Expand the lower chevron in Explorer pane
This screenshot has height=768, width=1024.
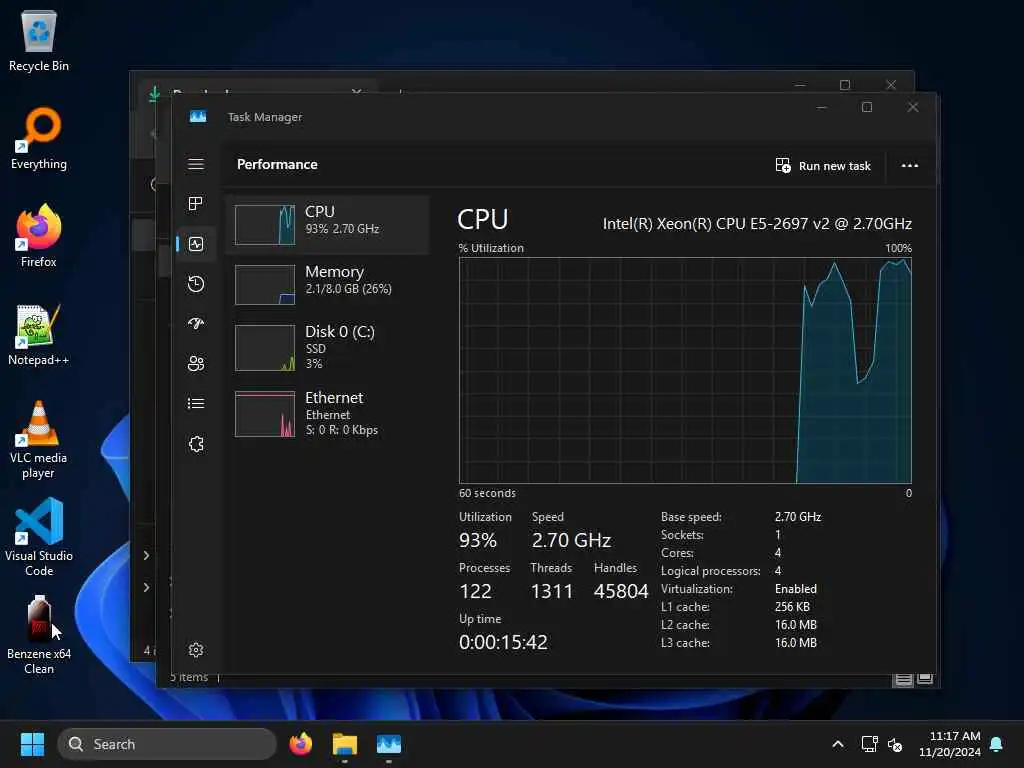pos(146,587)
